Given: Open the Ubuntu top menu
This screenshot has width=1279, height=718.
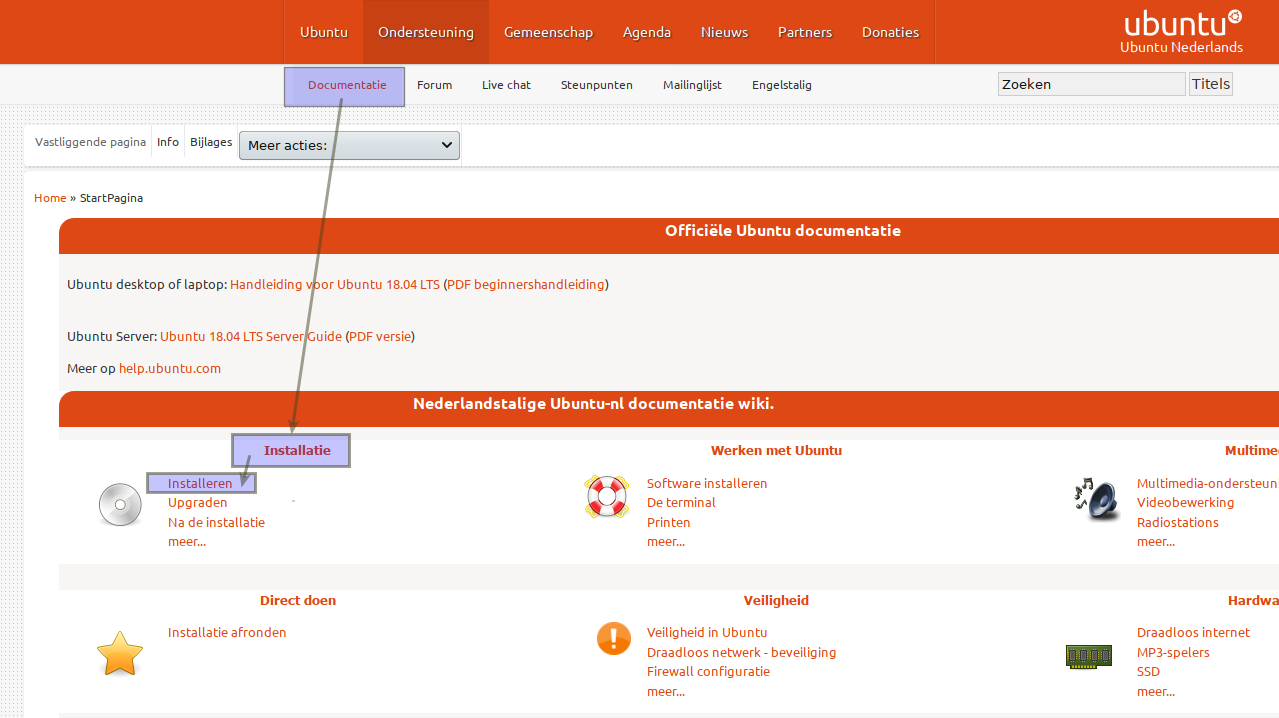Looking at the screenshot, I should pos(324,32).
